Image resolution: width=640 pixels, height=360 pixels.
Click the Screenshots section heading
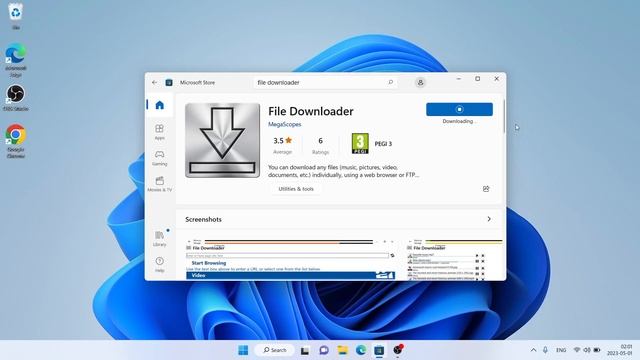point(203,220)
